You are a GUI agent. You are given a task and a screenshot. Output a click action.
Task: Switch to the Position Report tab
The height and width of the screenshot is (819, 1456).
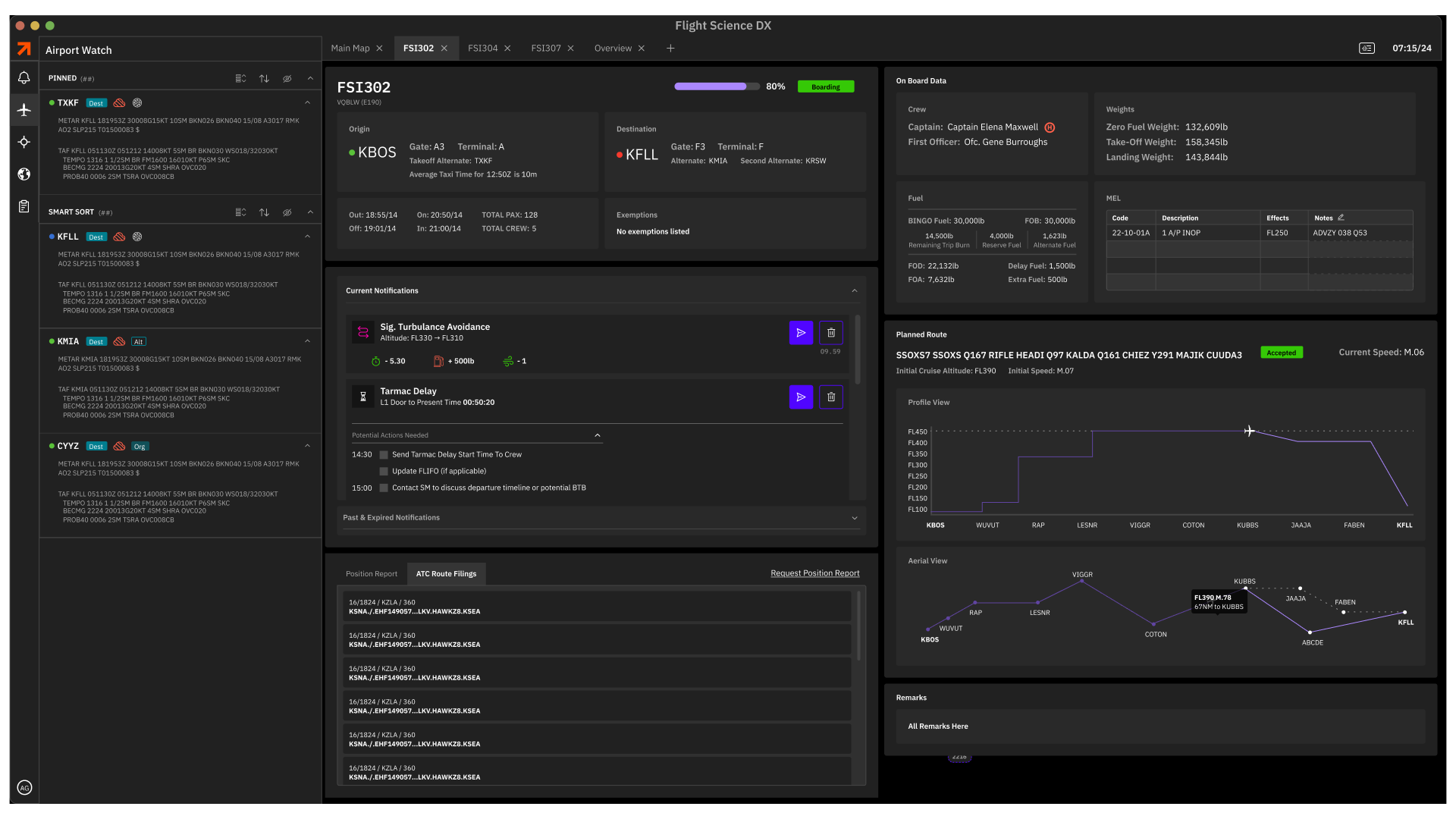tap(372, 574)
